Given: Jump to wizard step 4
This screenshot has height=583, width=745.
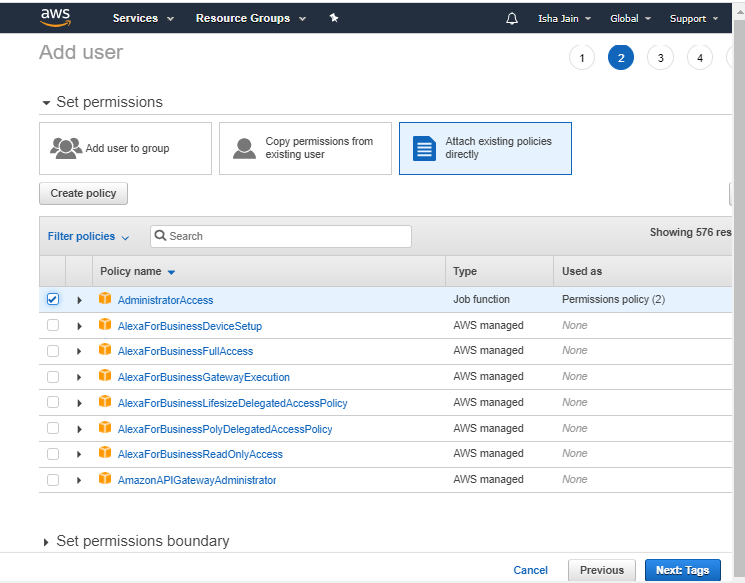Looking at the screenshot, I should (699, 58).
